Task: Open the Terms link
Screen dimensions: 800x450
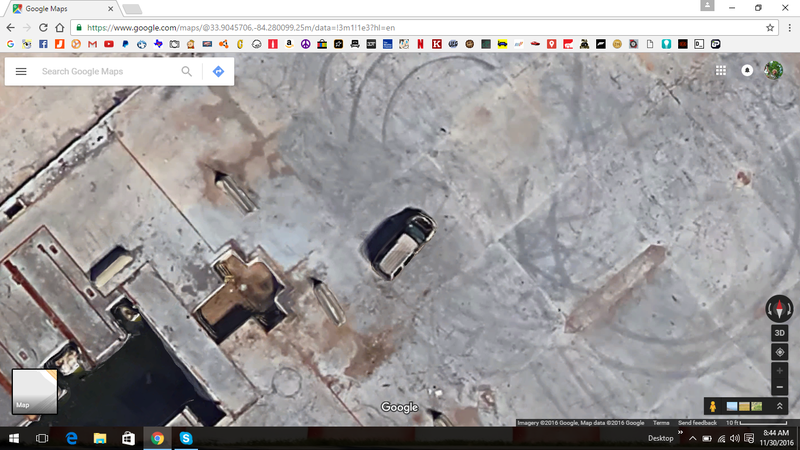Action: pyautogui.click(x=661, y=423)
